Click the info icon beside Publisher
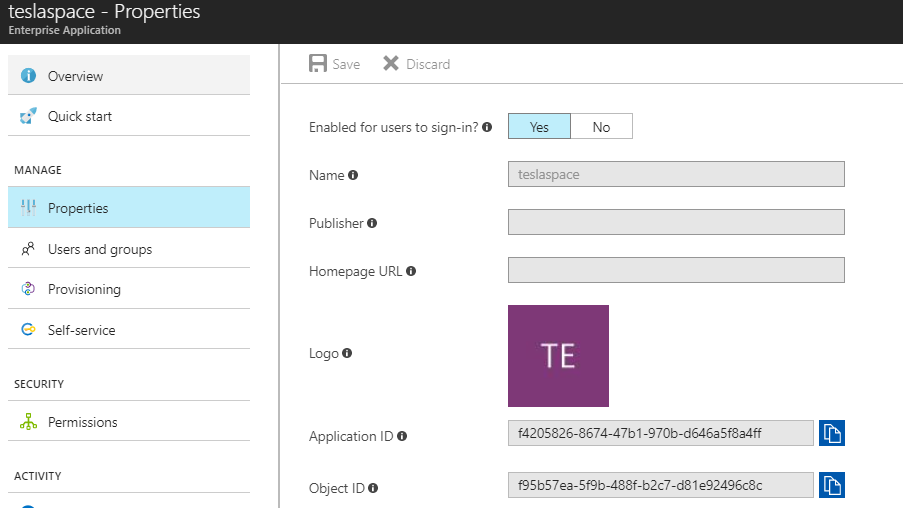The height and width of the screenshot is (508, 903). tap(373, 223)
